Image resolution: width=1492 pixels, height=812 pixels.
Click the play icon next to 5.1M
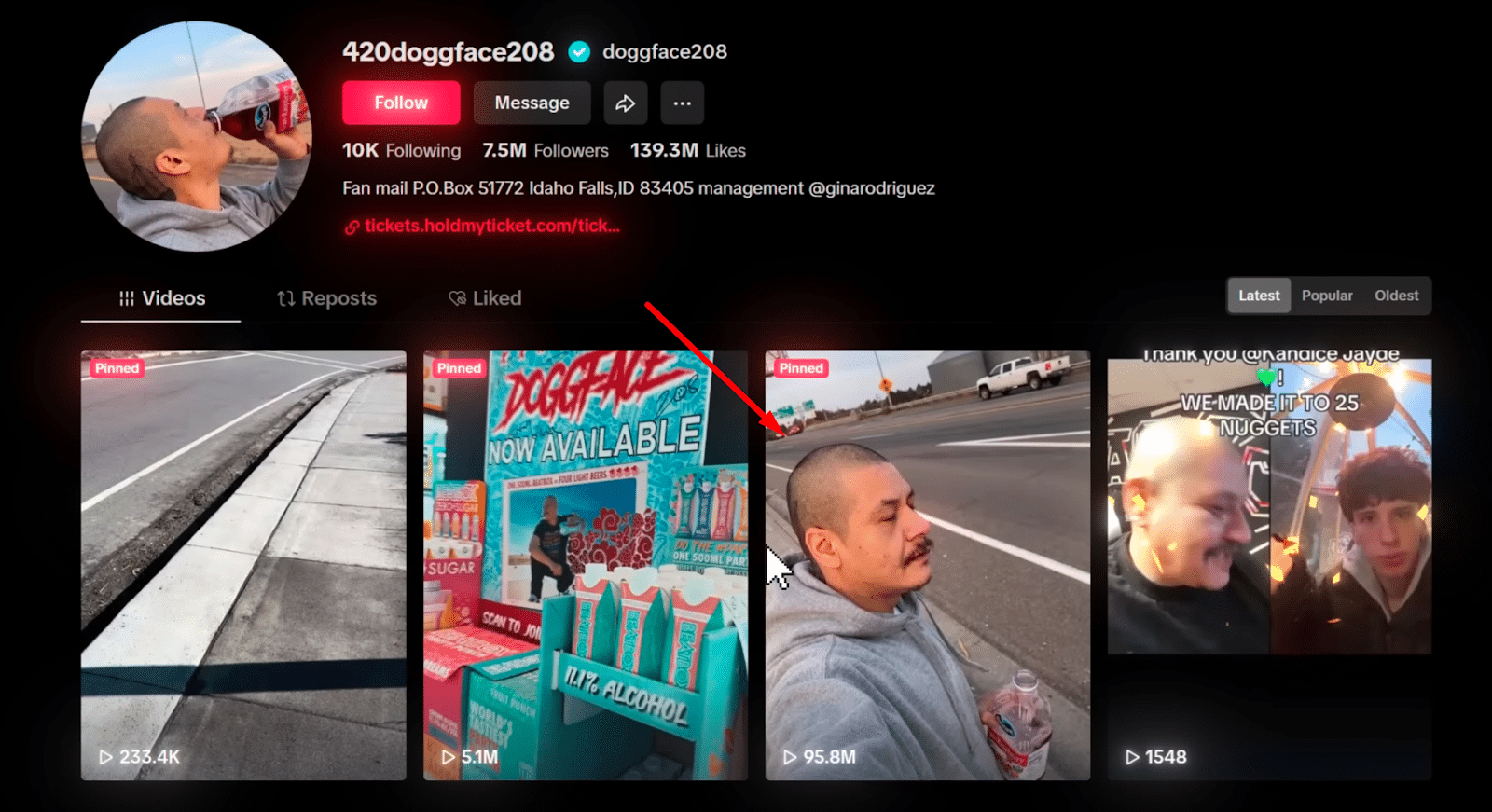pos(449,757)
